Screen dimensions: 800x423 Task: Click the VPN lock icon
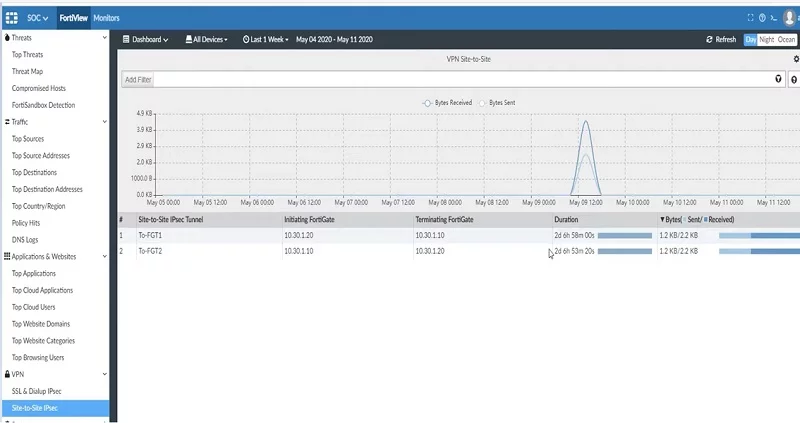[7, 374]
